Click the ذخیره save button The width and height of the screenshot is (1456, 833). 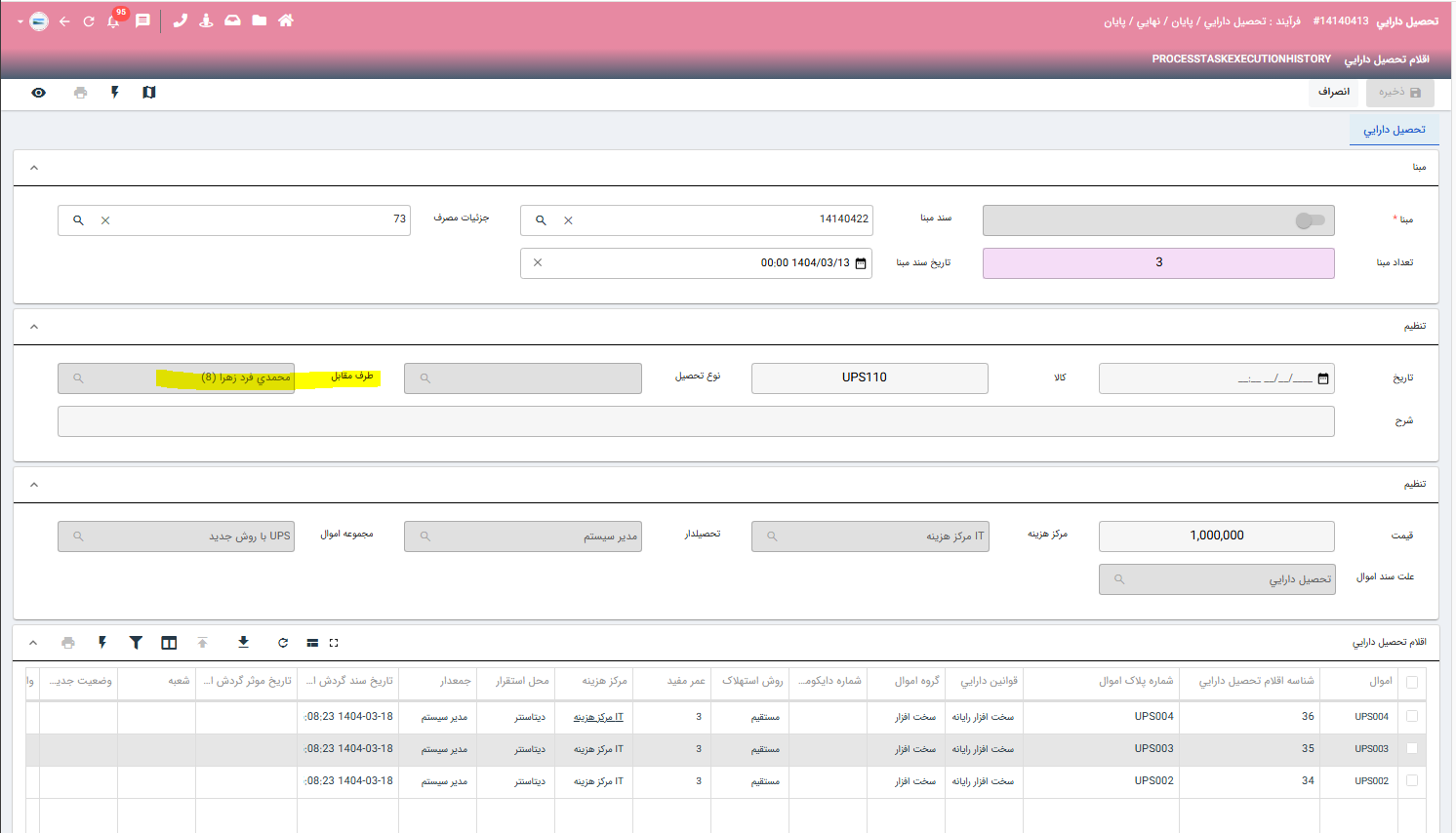1400,93
